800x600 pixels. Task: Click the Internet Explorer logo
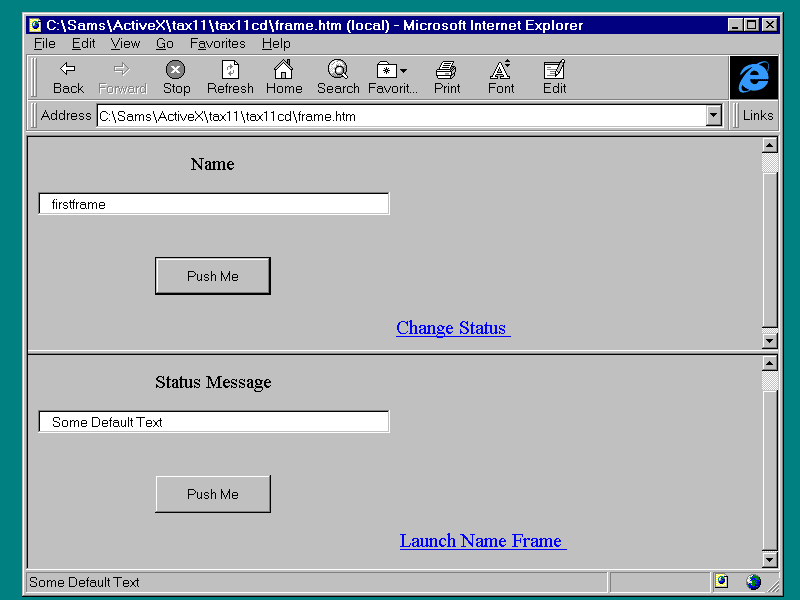pos(753,77)
